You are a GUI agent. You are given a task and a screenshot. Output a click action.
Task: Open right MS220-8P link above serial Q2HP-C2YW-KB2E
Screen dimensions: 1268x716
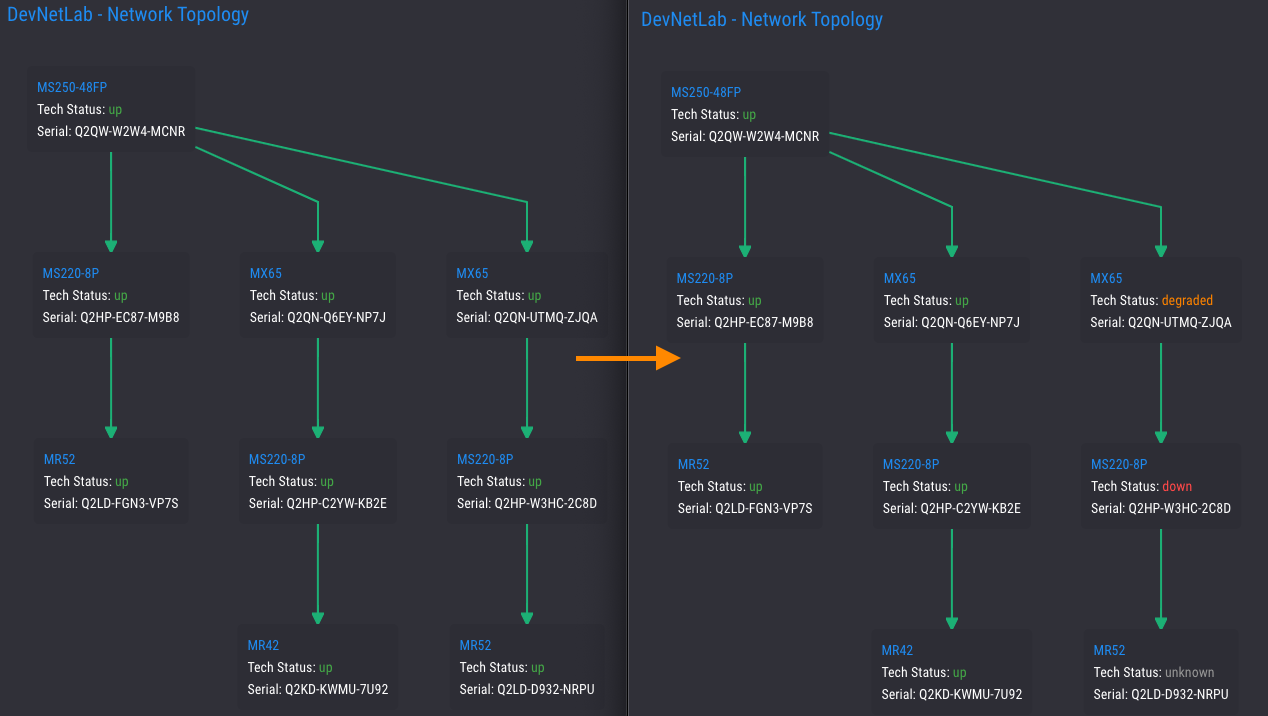click(x=911, y=464)
